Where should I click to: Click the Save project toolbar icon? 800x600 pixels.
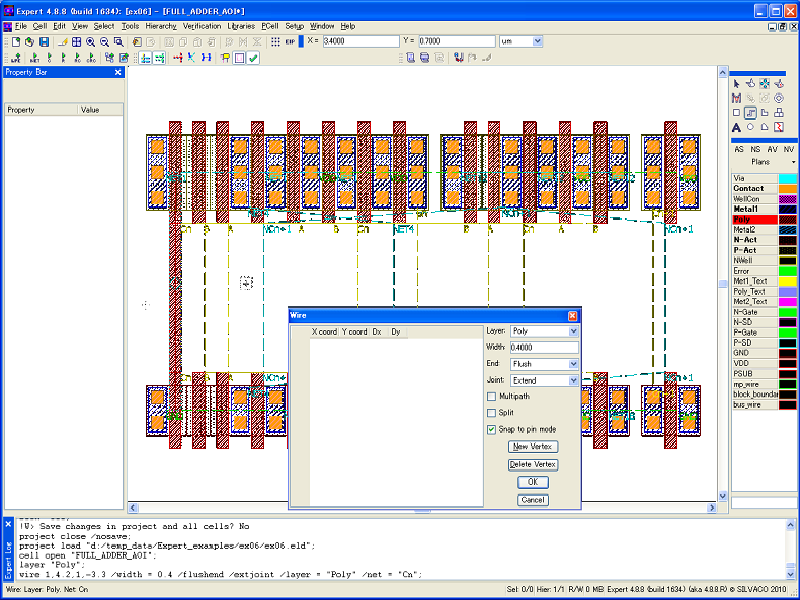point(44,42)
